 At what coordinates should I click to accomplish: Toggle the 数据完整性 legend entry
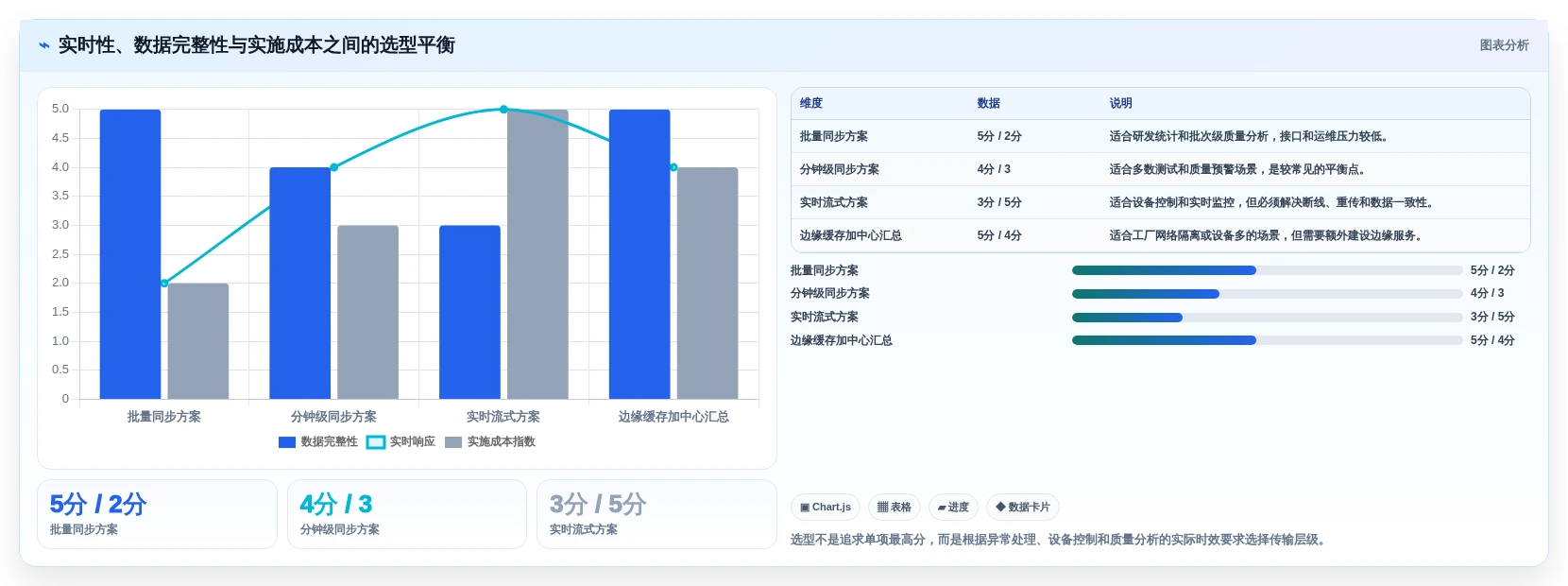coord(318,441)
